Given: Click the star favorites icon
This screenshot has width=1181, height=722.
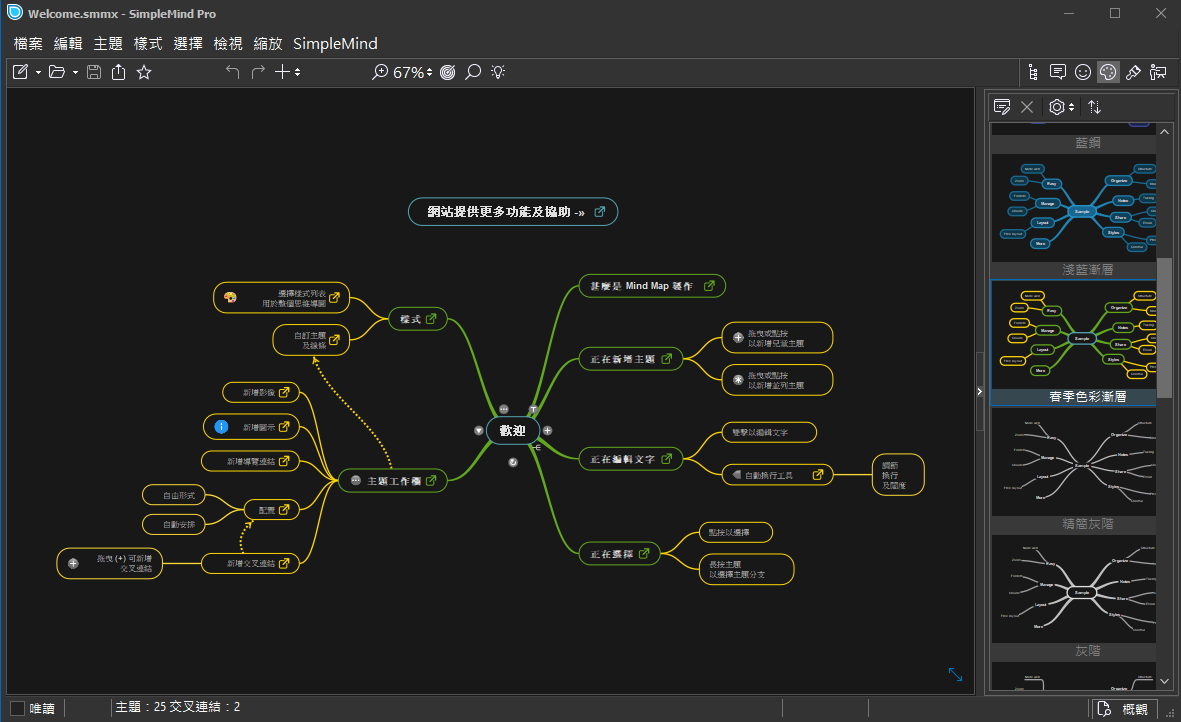Looking at the screenshot, I should point(144,72).
